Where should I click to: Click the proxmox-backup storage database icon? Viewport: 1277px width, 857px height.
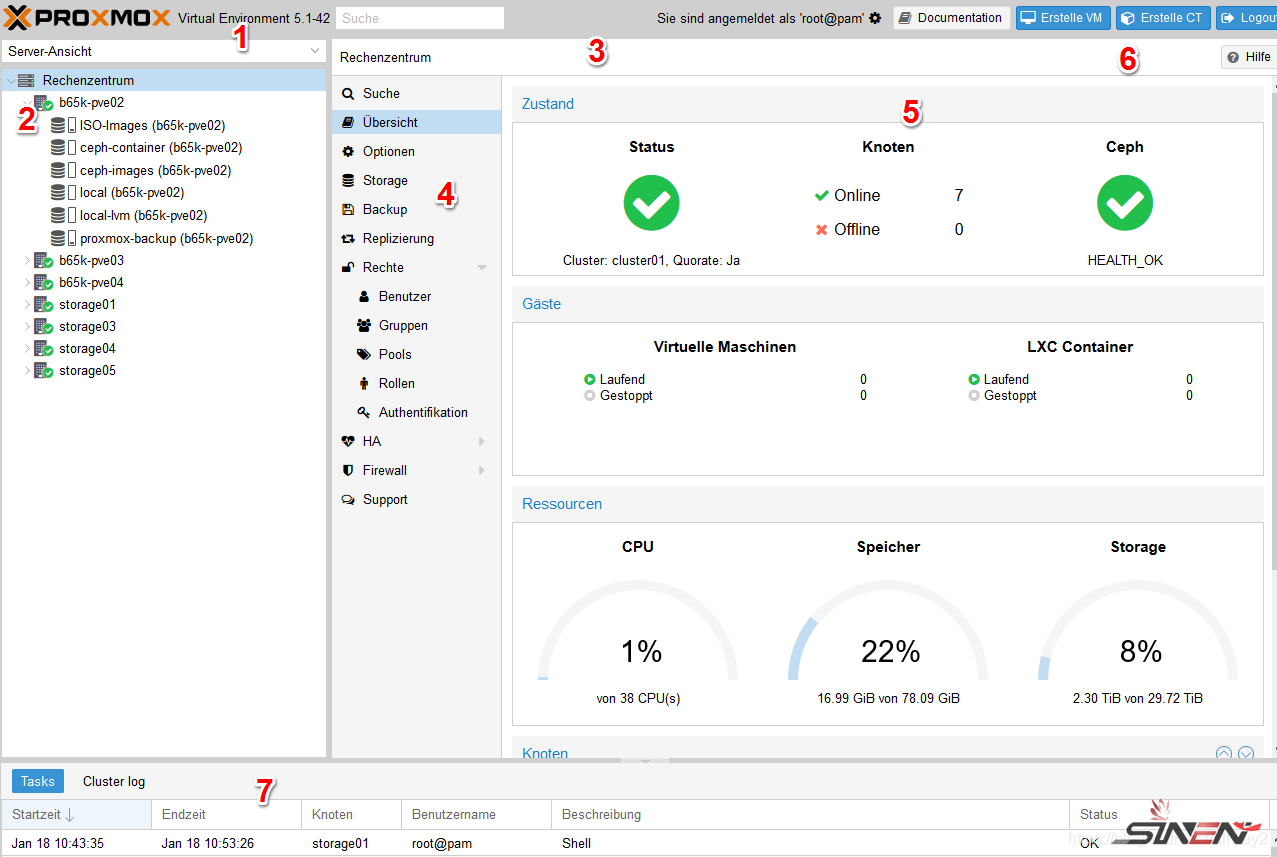pos(58,238)
